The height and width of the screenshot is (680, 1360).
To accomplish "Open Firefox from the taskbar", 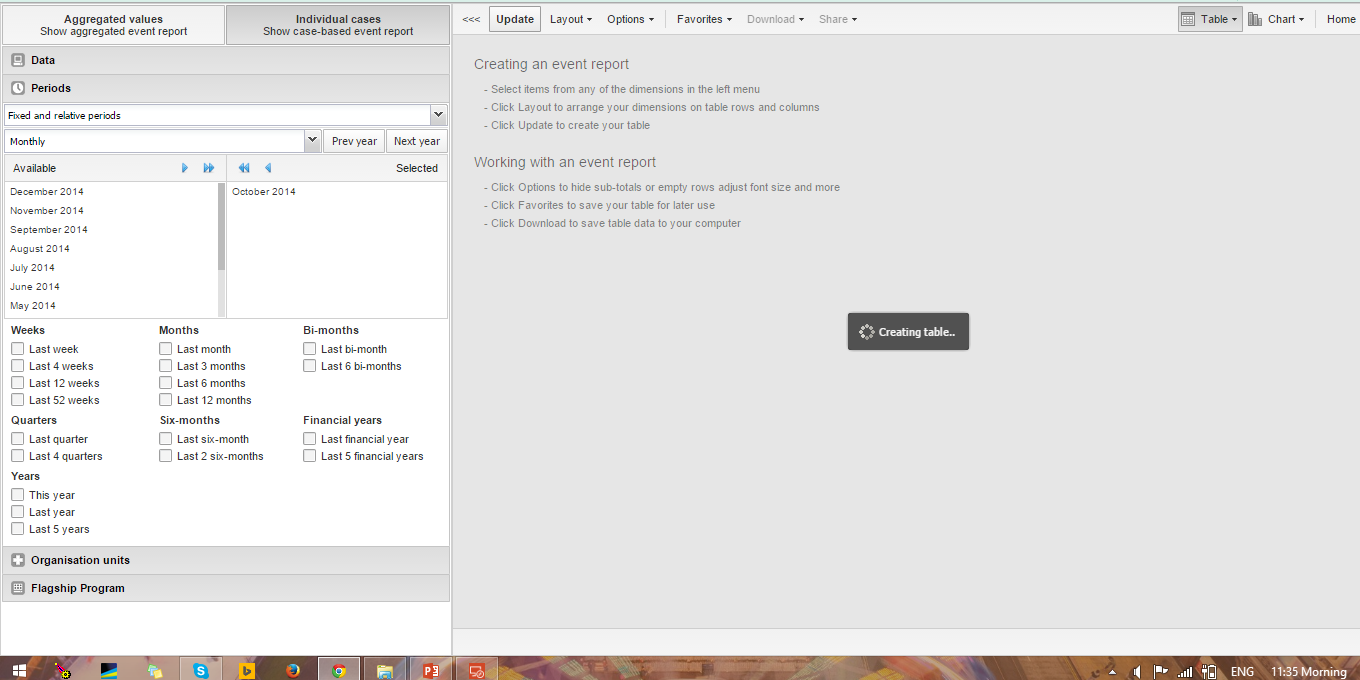I will [x=293, y=670].
